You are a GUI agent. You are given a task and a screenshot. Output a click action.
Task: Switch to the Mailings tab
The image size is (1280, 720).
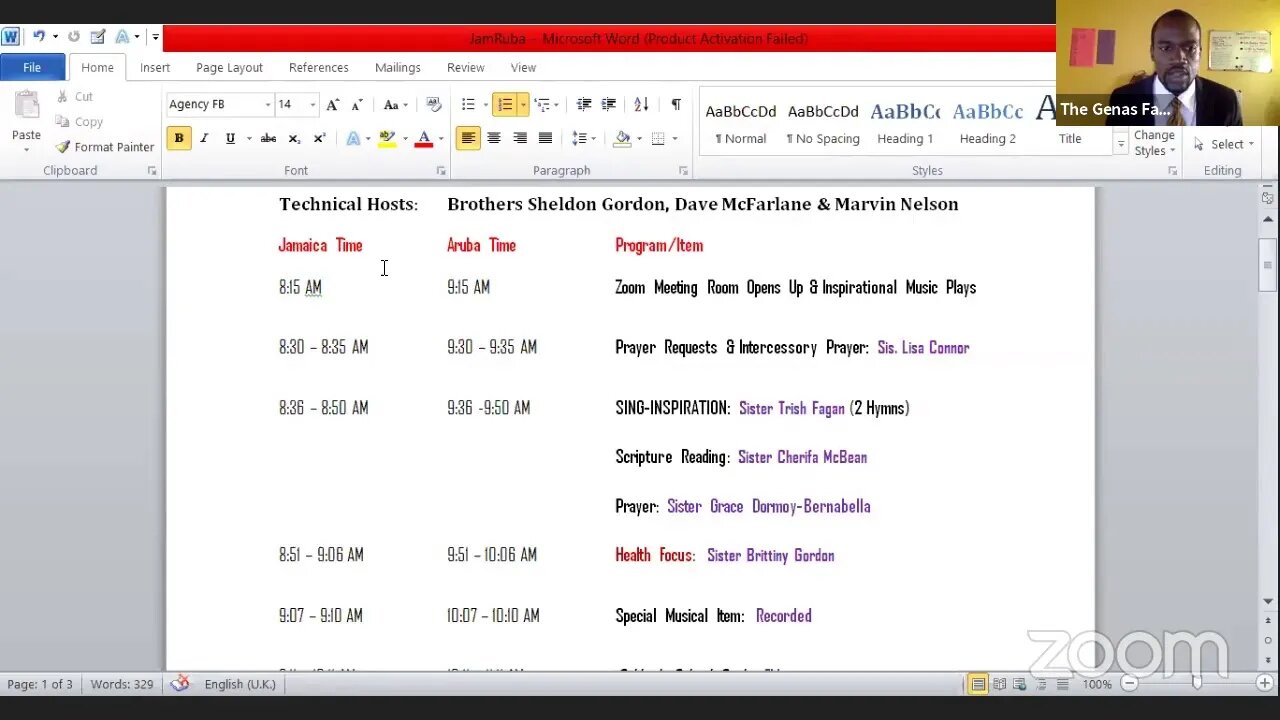coord(398,67)
